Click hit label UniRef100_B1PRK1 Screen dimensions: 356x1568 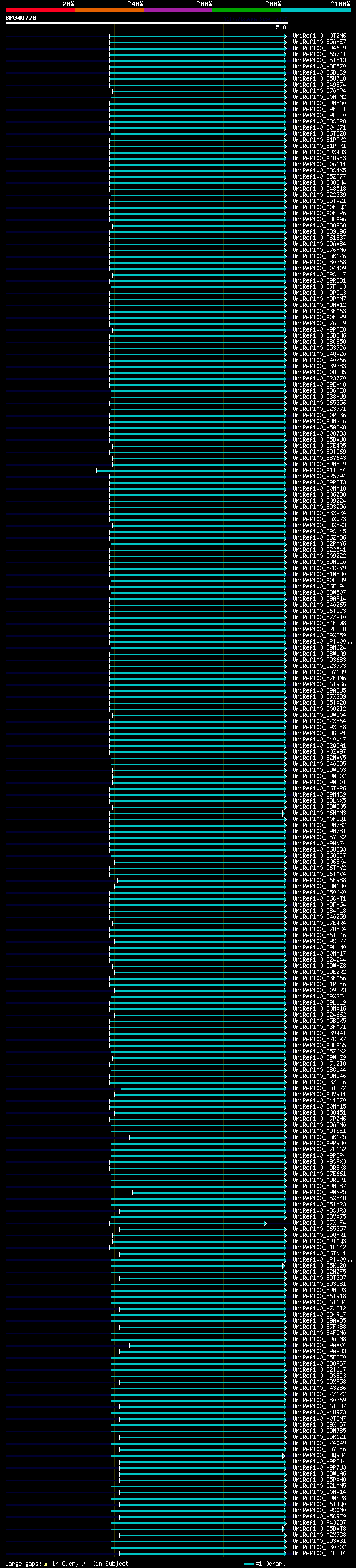click(319, 146)
